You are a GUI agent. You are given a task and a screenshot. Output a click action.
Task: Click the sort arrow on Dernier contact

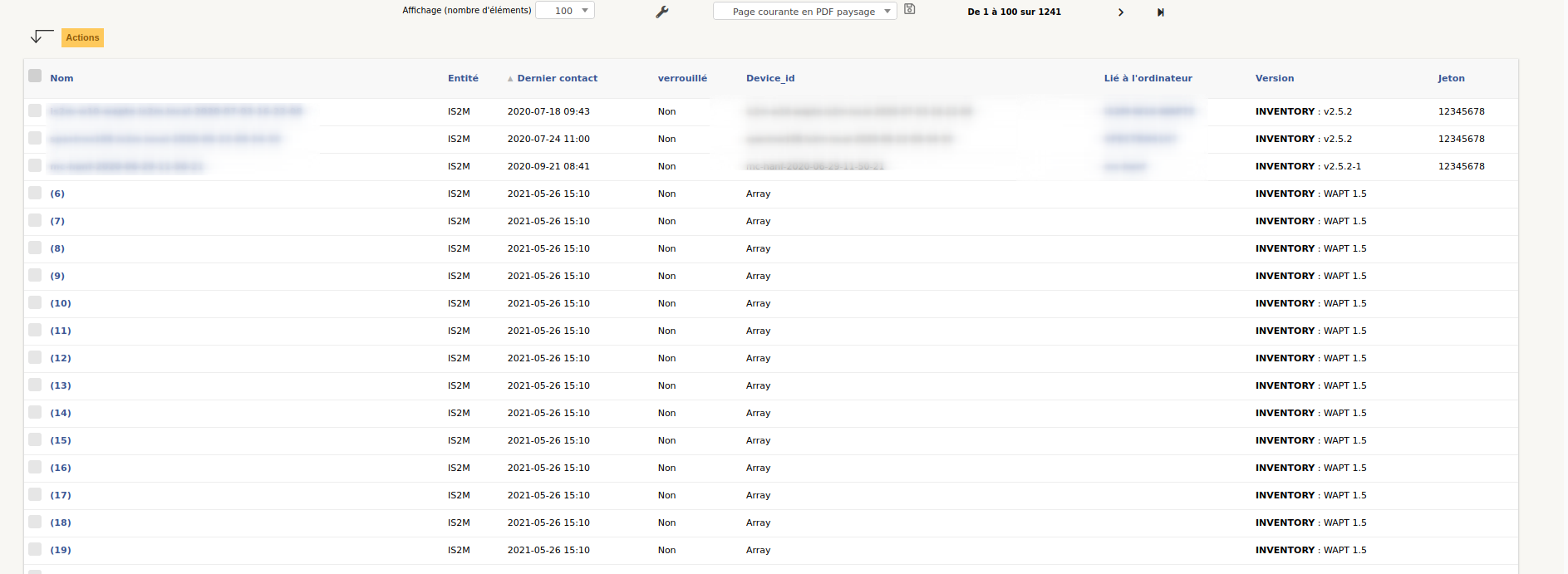[510, 79]
